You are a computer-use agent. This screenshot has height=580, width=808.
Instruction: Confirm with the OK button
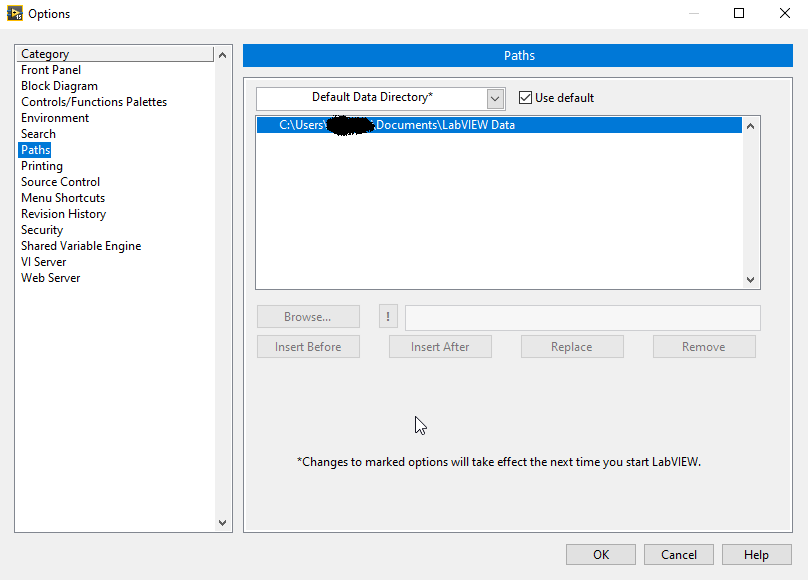point(601,555)
